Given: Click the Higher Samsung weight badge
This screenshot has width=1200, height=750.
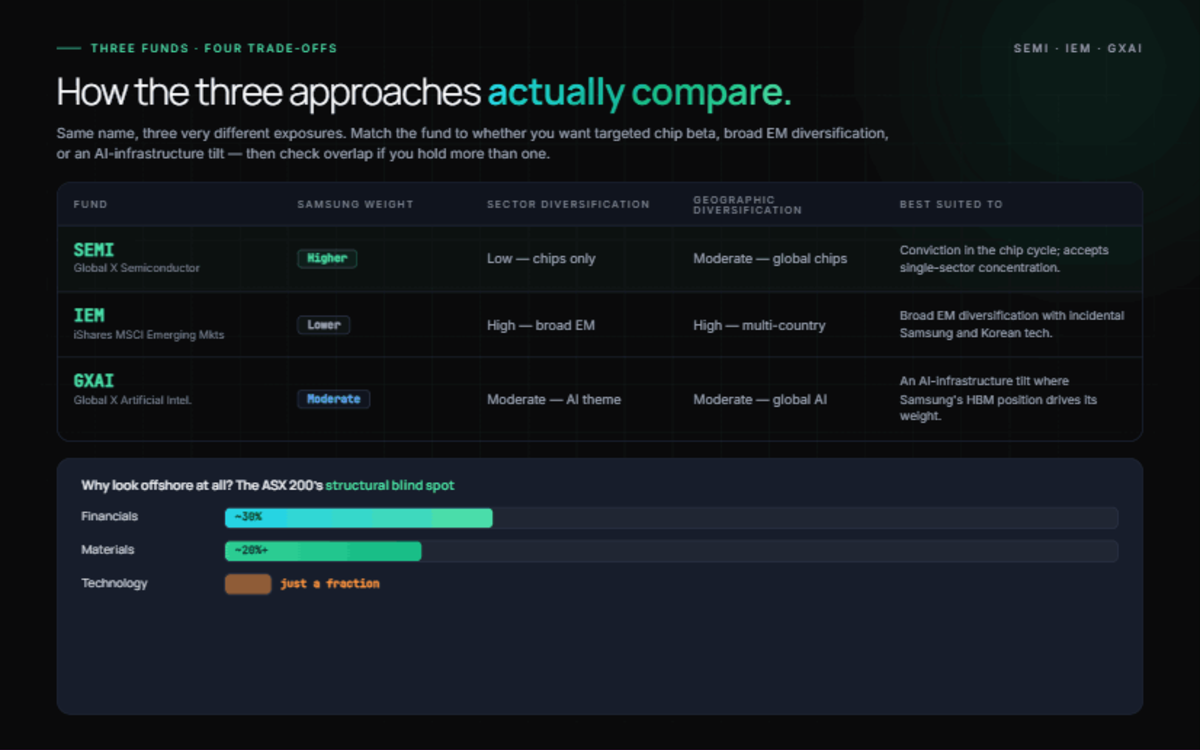Looking at the screenshot, I should (327, 258).
